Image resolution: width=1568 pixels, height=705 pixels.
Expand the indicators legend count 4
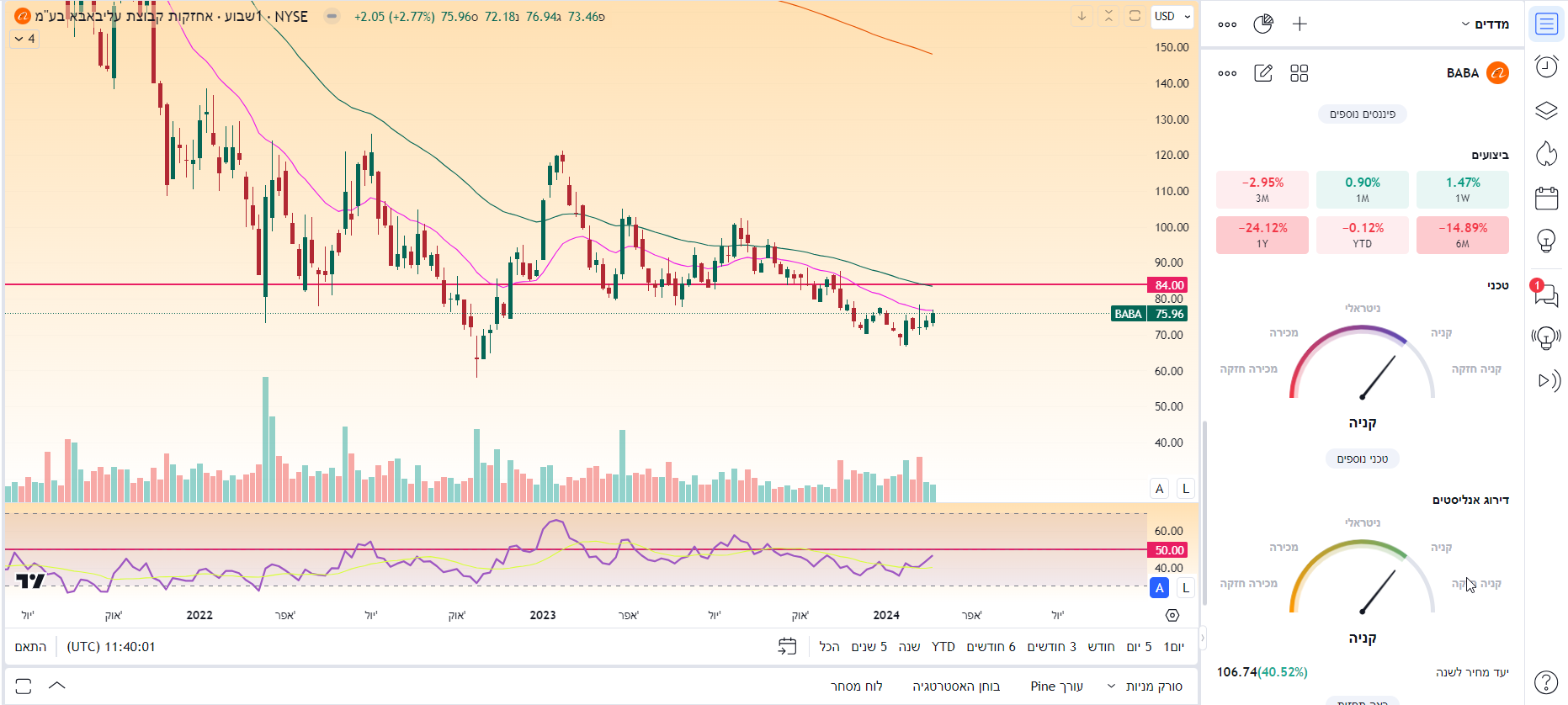tap(24, 39)
